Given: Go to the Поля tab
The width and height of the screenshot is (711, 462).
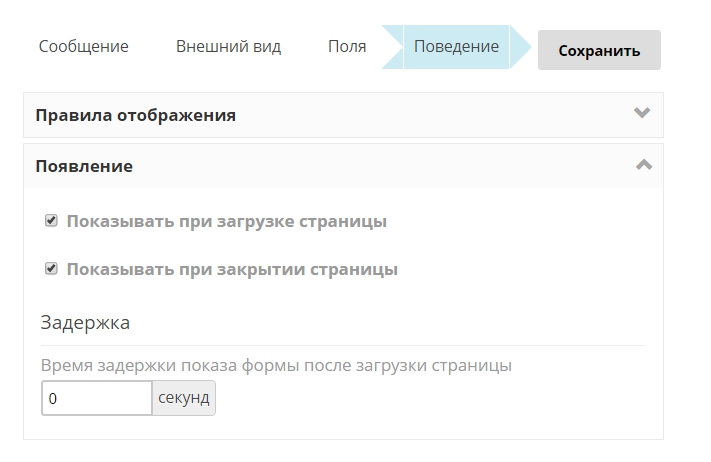Looking at the screenshot, I should click(346, 47).
